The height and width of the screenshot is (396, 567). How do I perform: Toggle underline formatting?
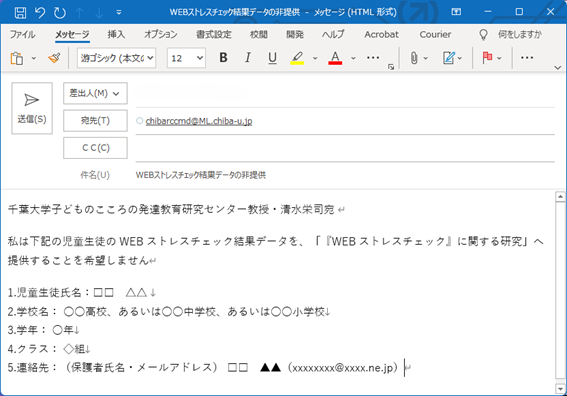point(272,58)
